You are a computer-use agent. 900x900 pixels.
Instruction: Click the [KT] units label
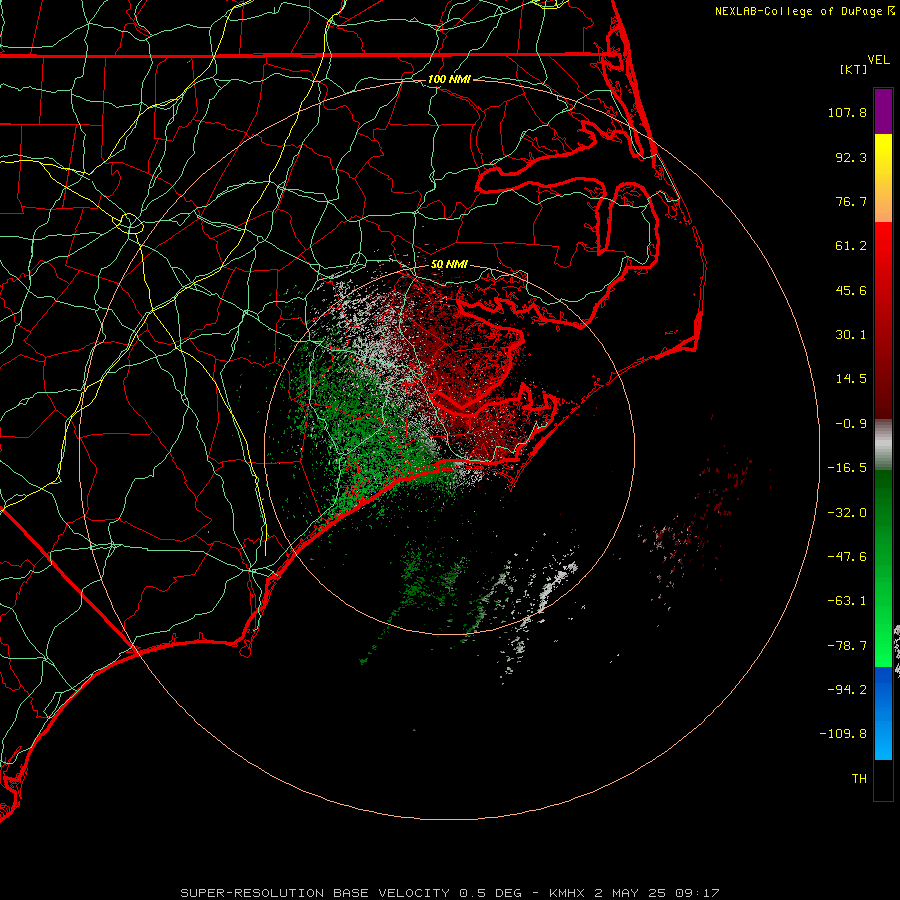click(853, 69)
